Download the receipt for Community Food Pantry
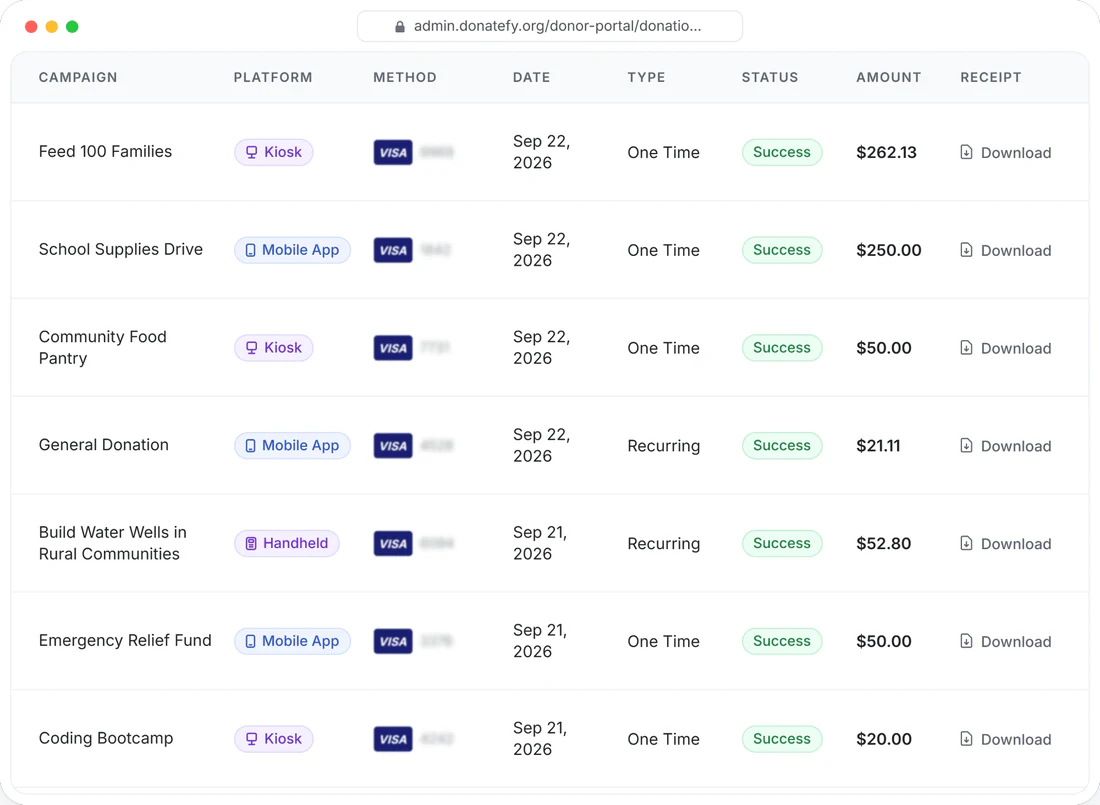This screenshot has width=1100, height=805. [1005, 347]
